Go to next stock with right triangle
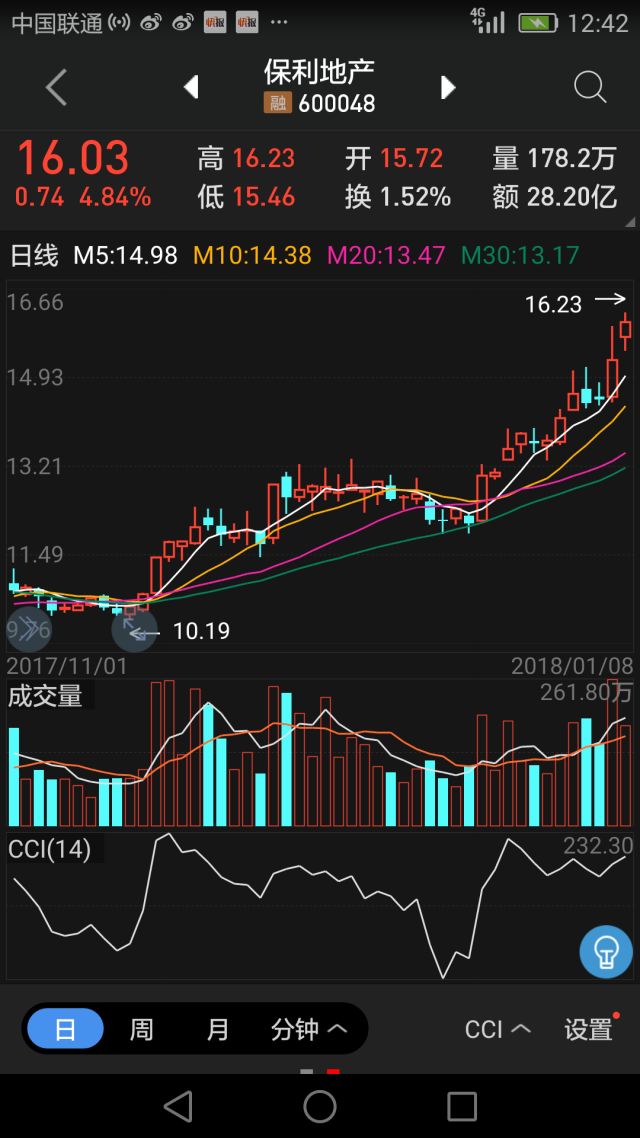This screenshot has height=1138, width=640. [448, 88]
